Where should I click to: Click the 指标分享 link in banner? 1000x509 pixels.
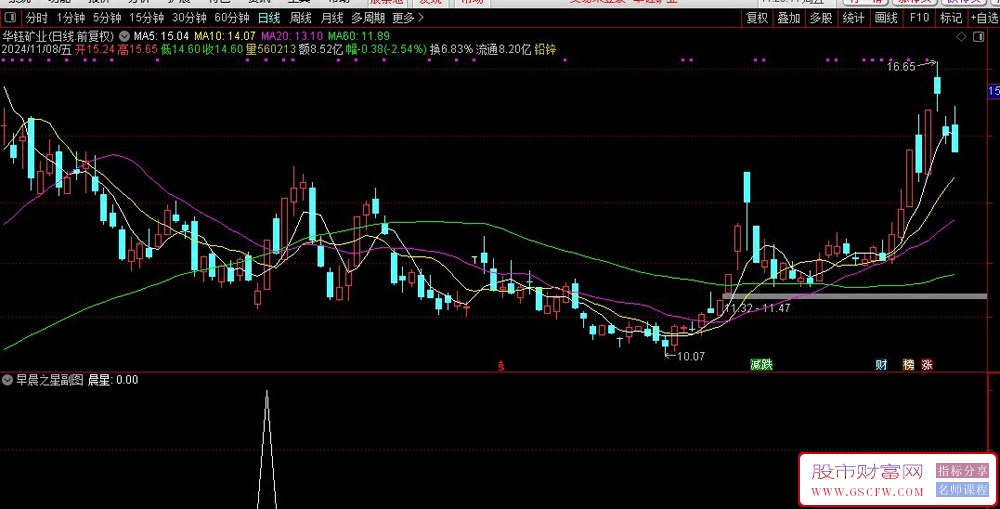point(962,471)
